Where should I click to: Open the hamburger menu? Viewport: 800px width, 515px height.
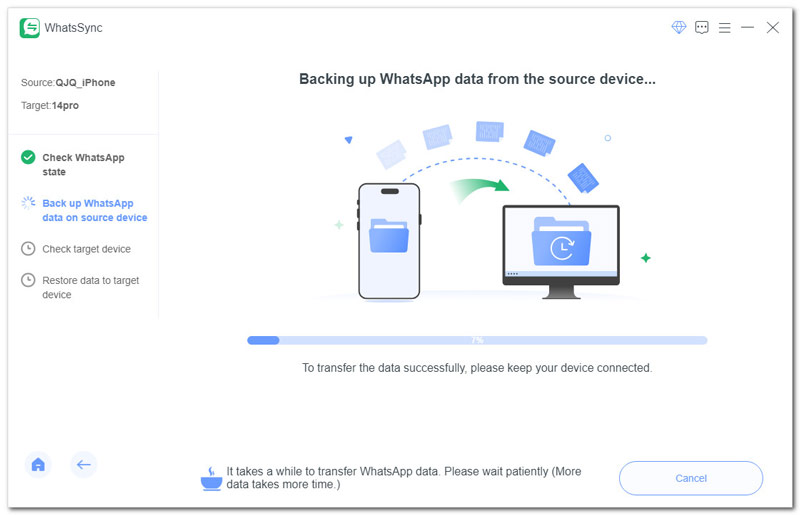click(x=724, y=28)
